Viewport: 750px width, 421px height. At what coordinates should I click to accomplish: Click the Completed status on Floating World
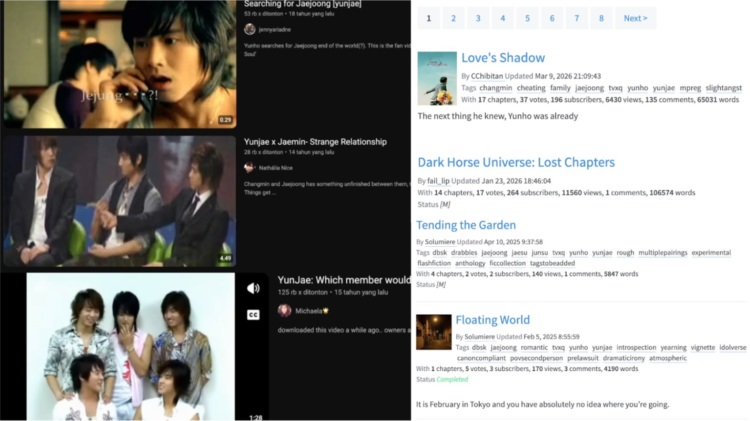(x=452, y=379)
